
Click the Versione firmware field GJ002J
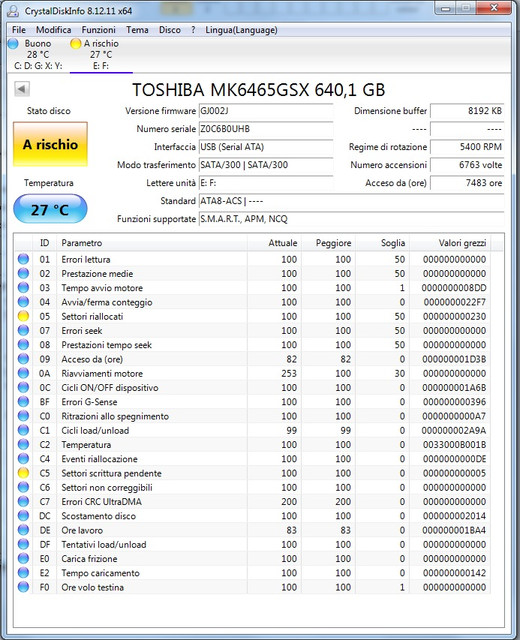pos(266,111)
